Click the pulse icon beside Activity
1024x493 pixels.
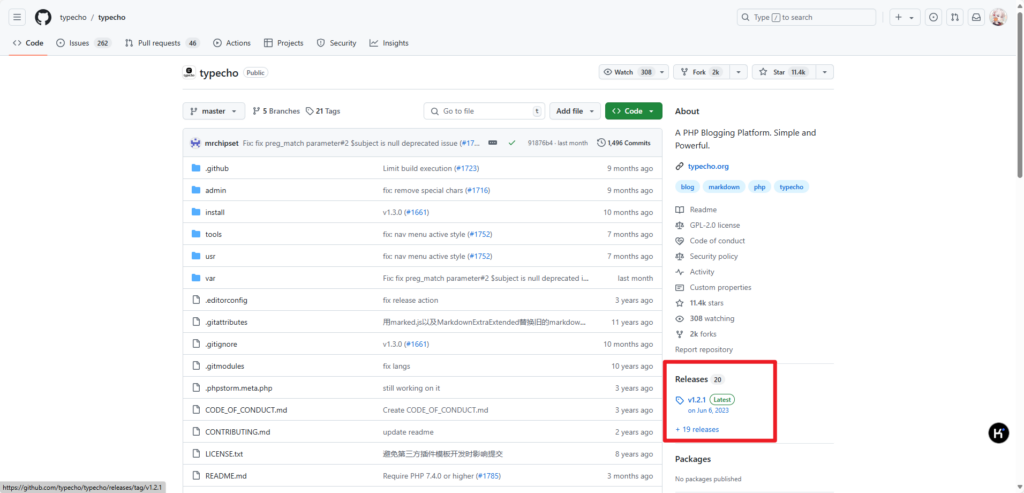[680, 272]
